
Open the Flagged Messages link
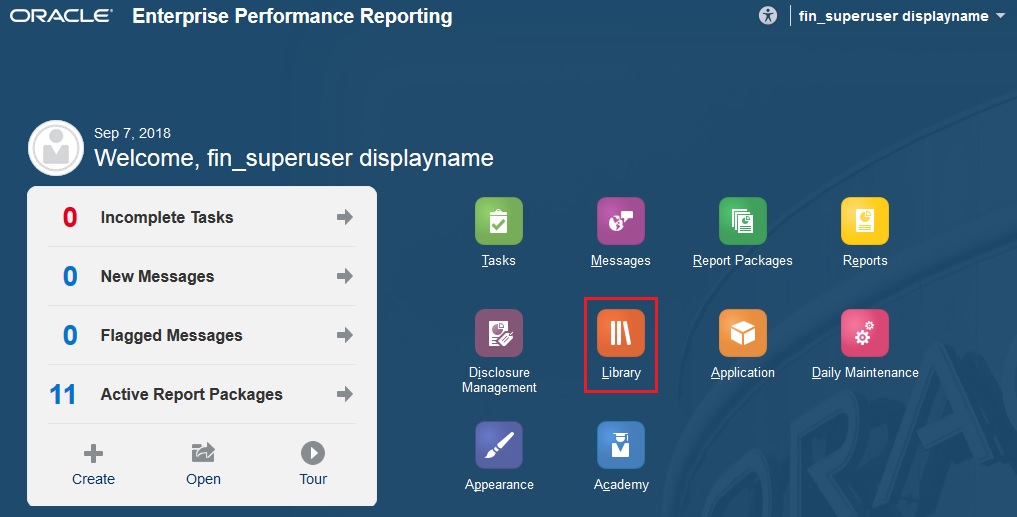pos(171,335)
